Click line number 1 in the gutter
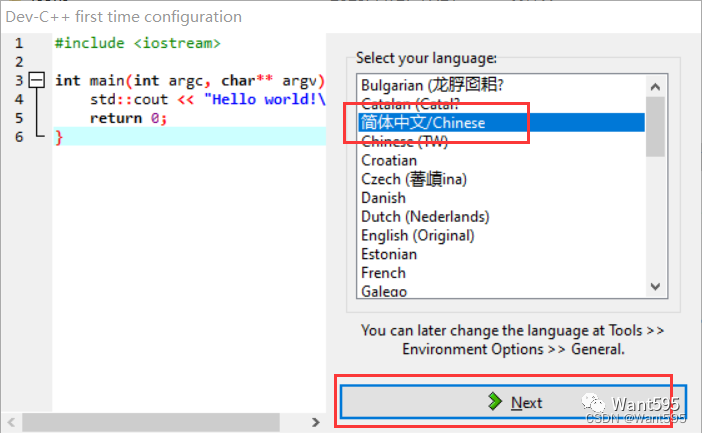The image size is (702, 433). pos(19,43)
